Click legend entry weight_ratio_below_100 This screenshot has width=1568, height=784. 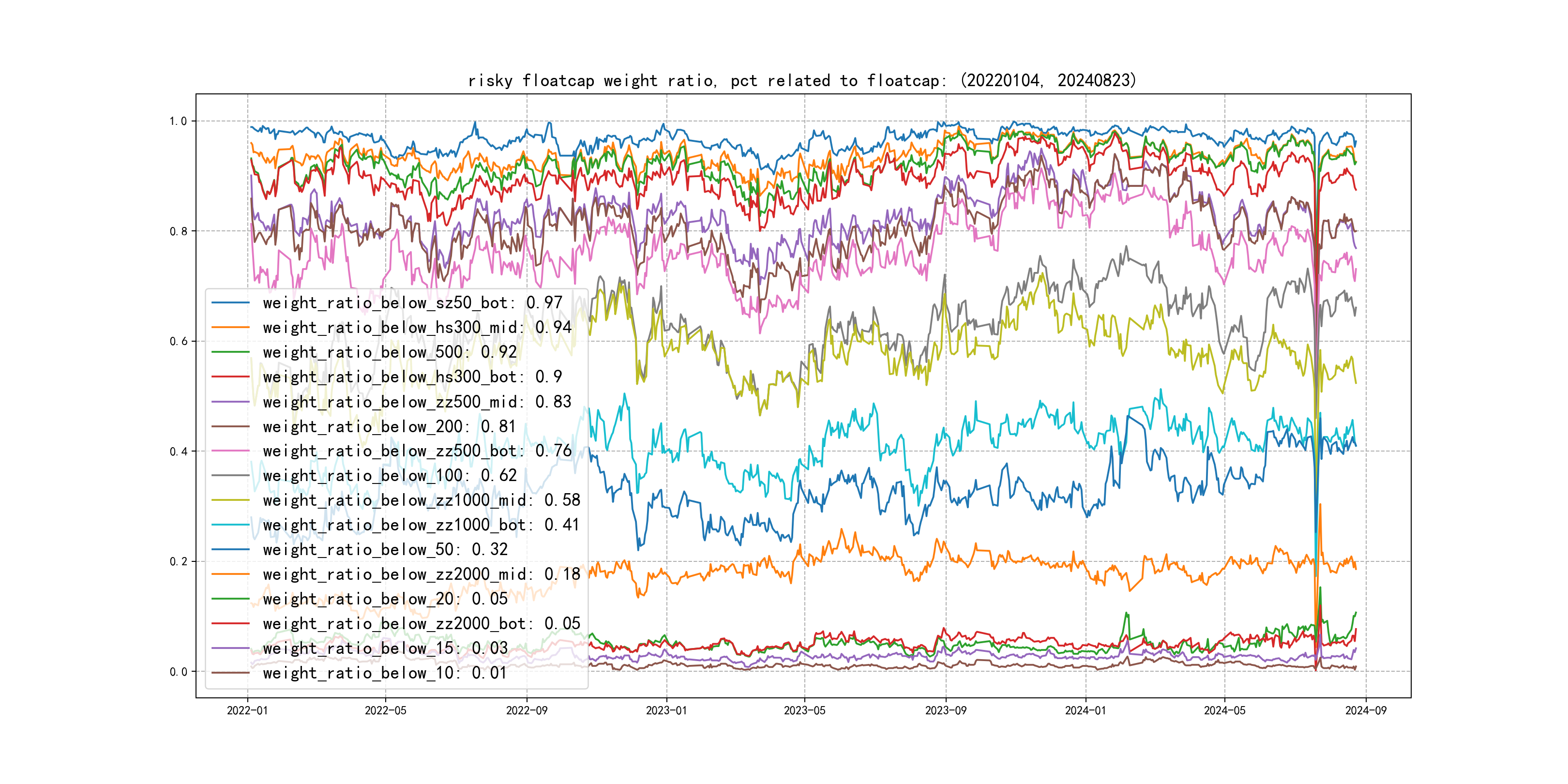click(390, 475)
